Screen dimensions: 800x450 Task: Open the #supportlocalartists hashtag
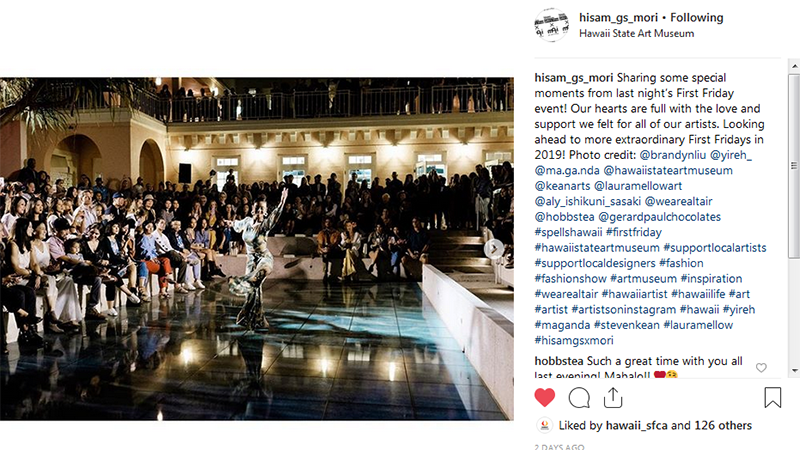(x=715, y=247)
